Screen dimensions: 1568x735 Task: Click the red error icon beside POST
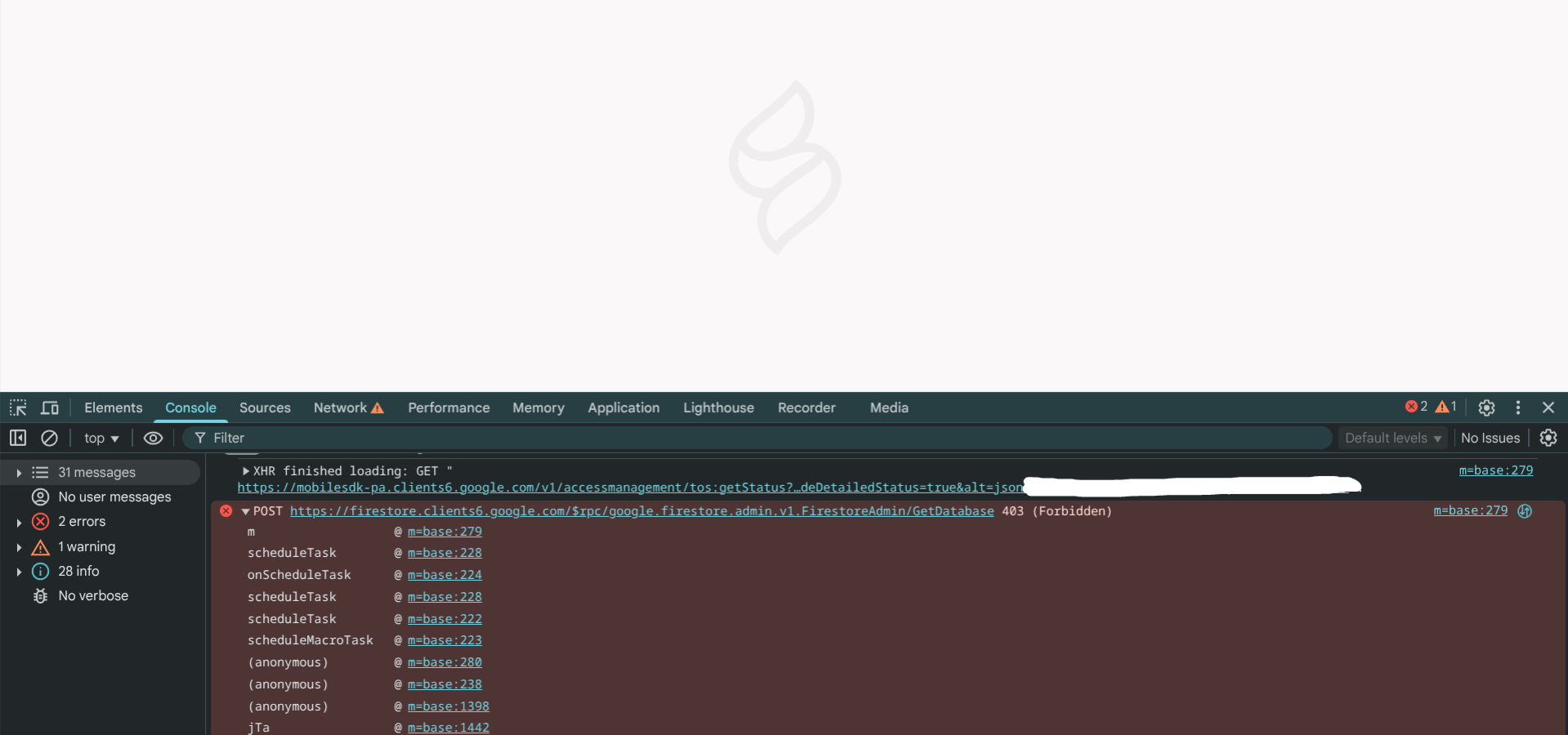click(x=226, y=511)
